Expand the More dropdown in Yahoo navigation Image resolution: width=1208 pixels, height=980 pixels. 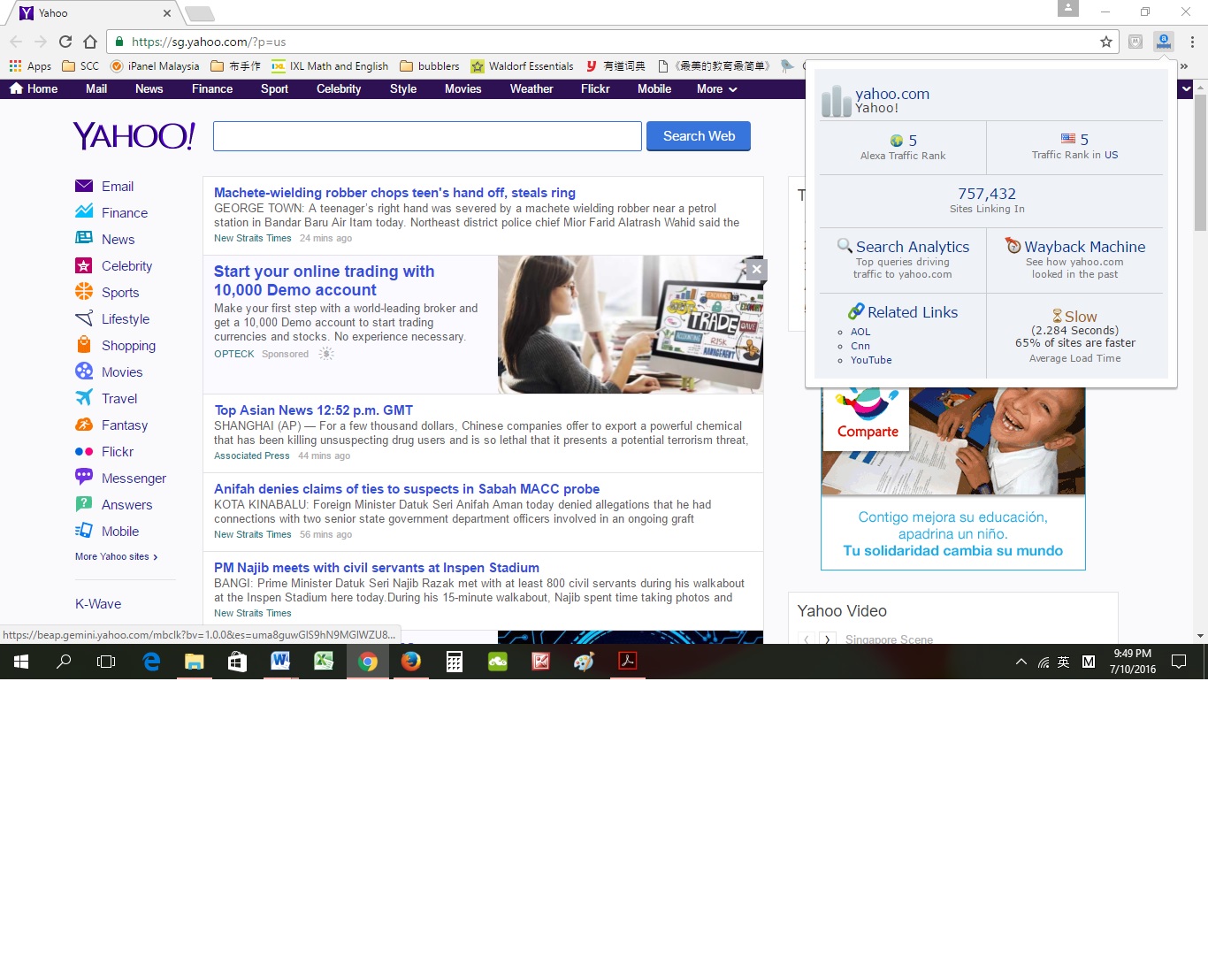tap(716, 88)
